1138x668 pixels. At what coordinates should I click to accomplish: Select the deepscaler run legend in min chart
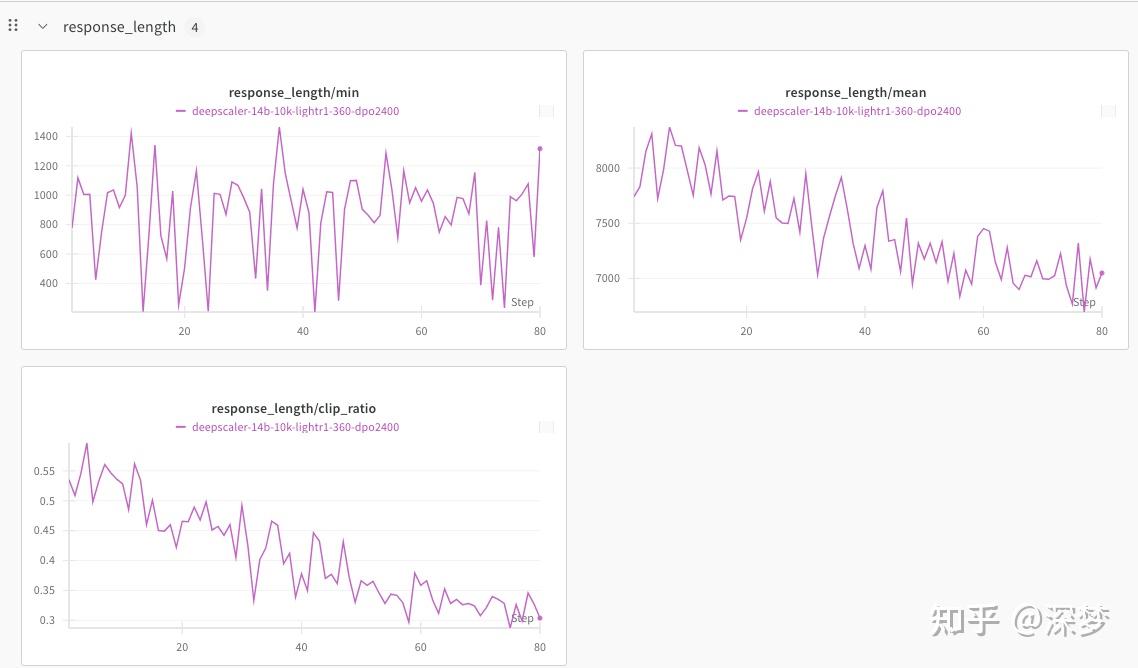[x=295, y=111]
